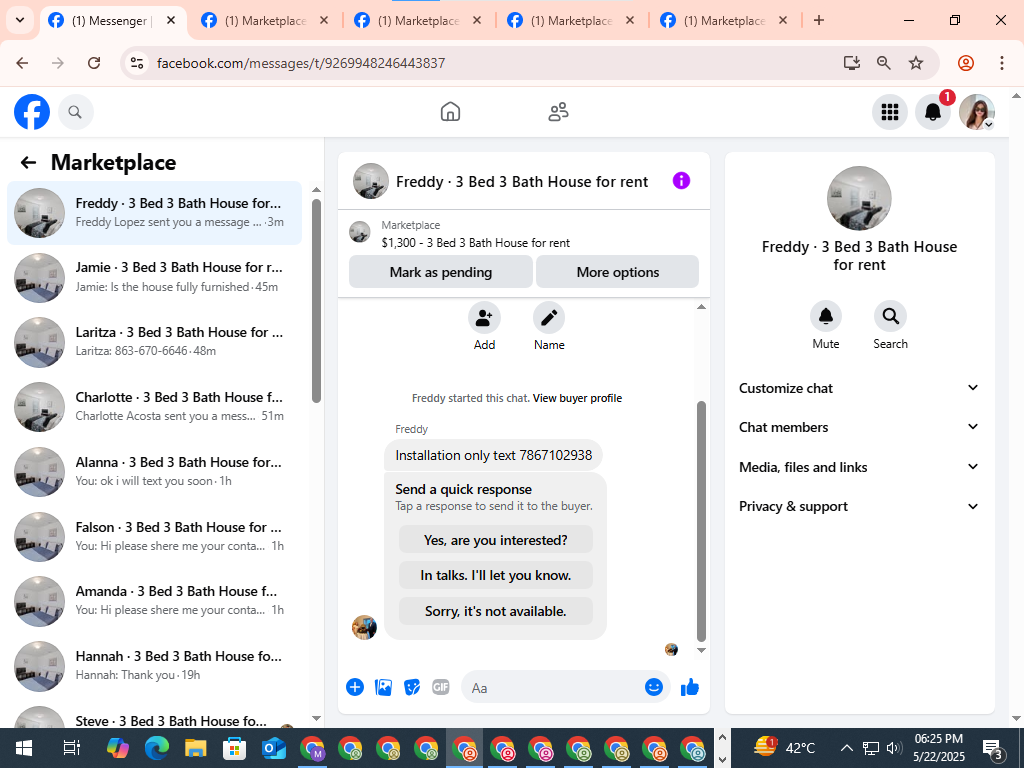Switch to the Messenger browser tab

pos(114,21)
